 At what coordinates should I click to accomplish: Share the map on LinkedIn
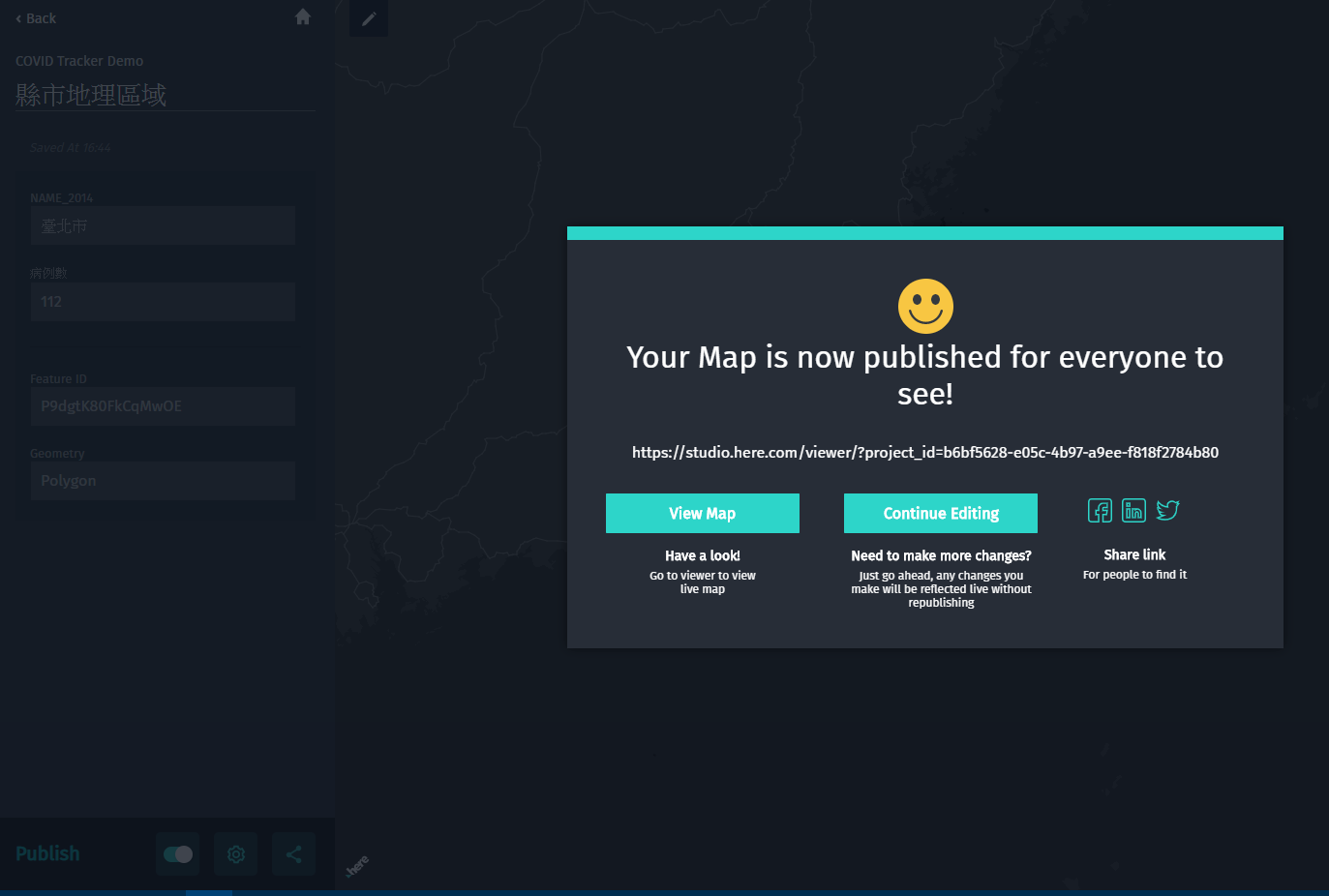pyautogui.click(x=1133, y=510)
